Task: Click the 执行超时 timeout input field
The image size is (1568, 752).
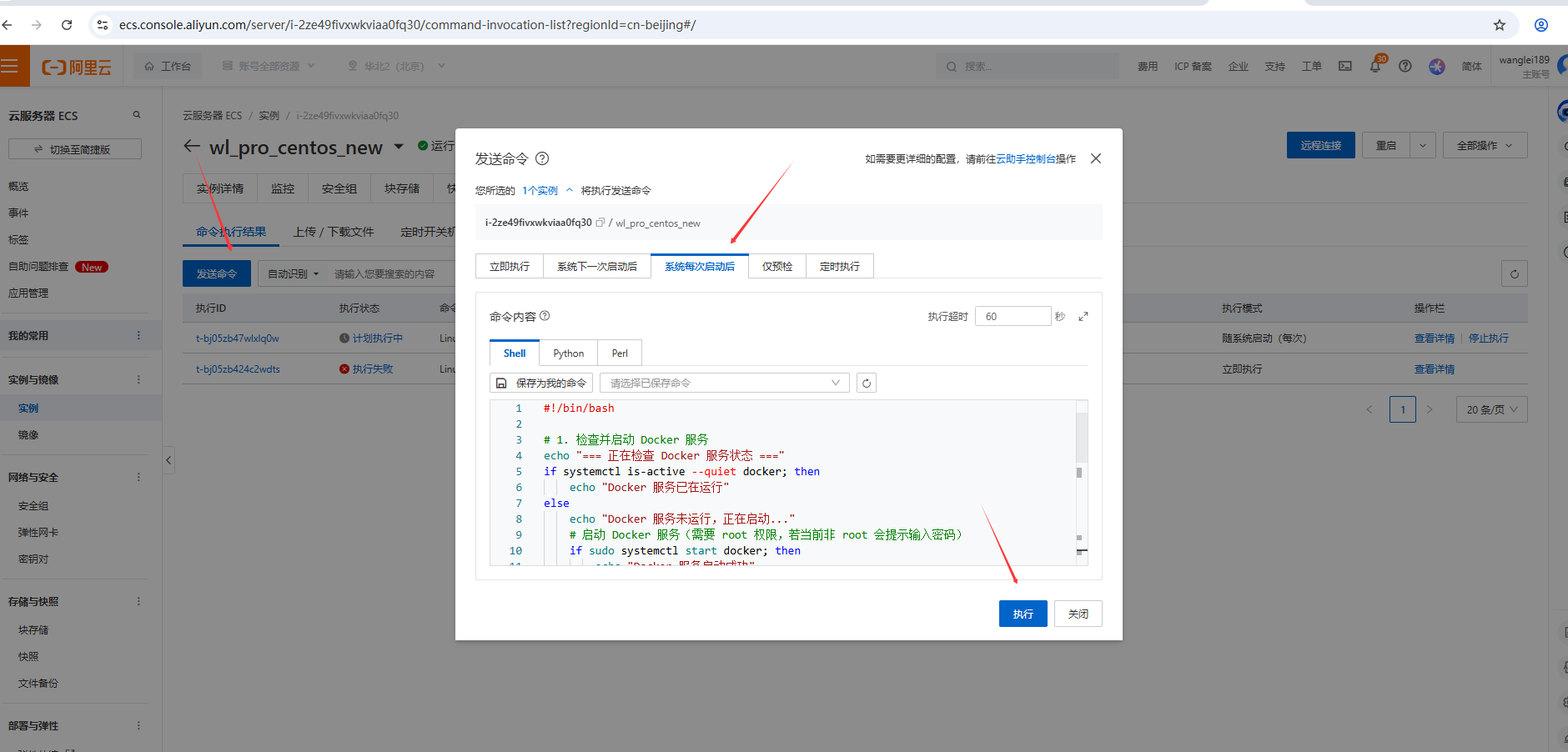Action: tap(1013, 317)
